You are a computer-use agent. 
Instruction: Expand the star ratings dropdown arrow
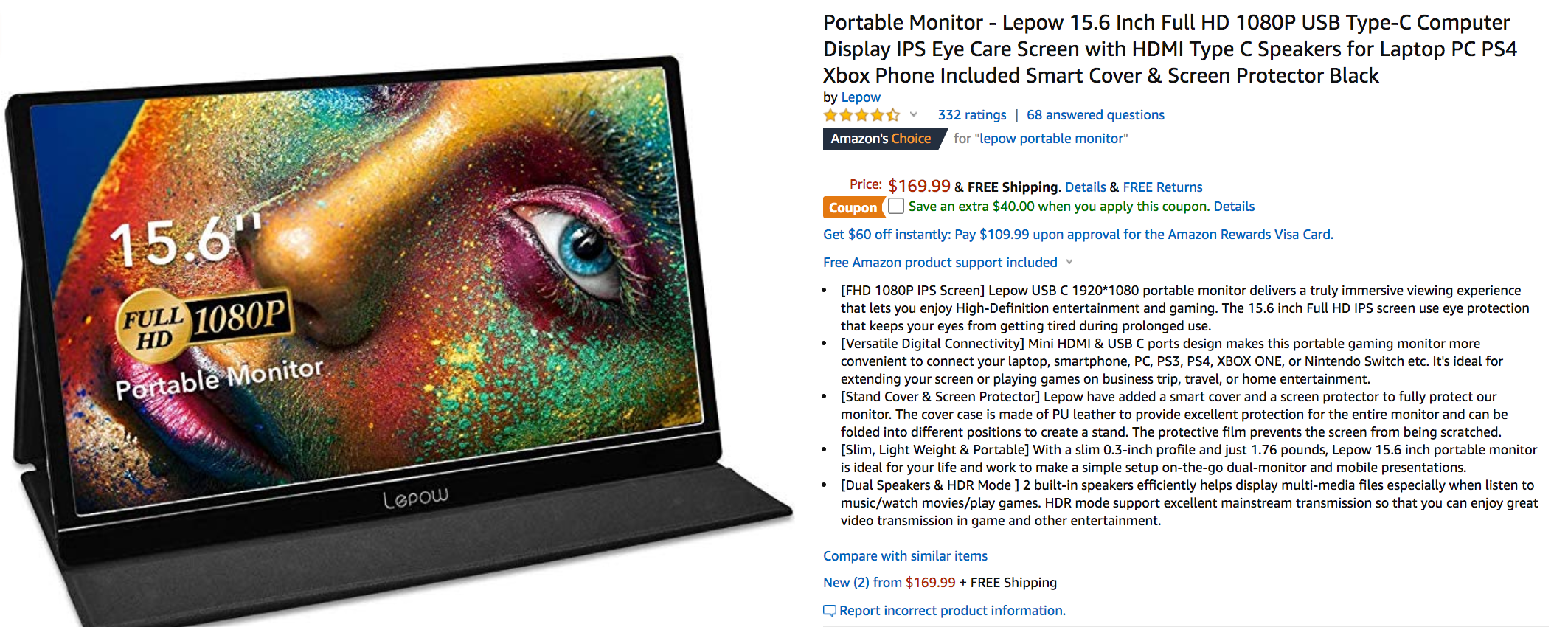coord(914,114)
